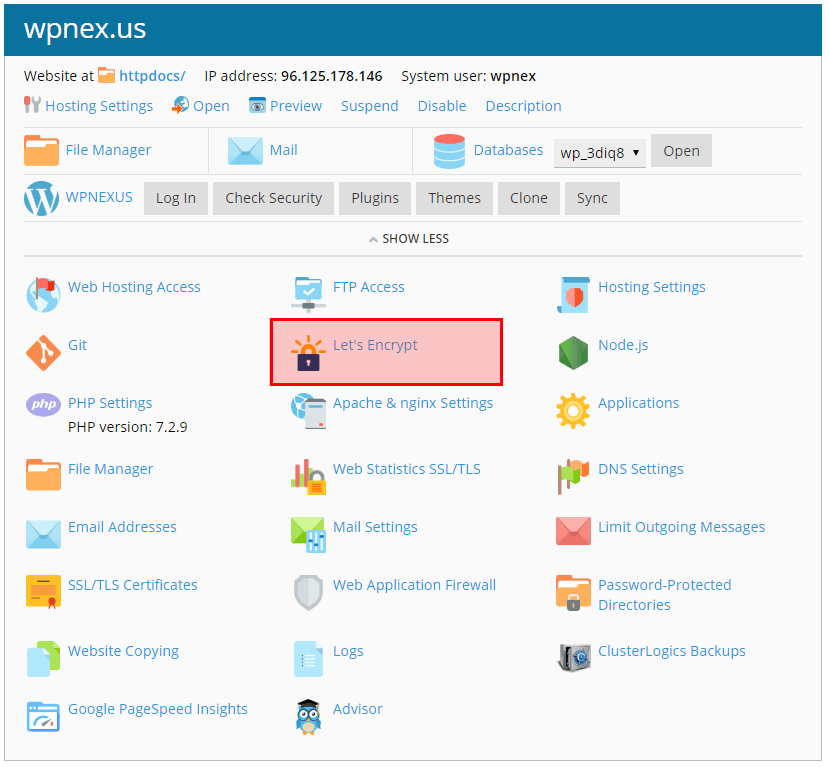The height and width of the screenshot is (767, 829).
Task: Click the Preview link
Action: tap(296, 106)
